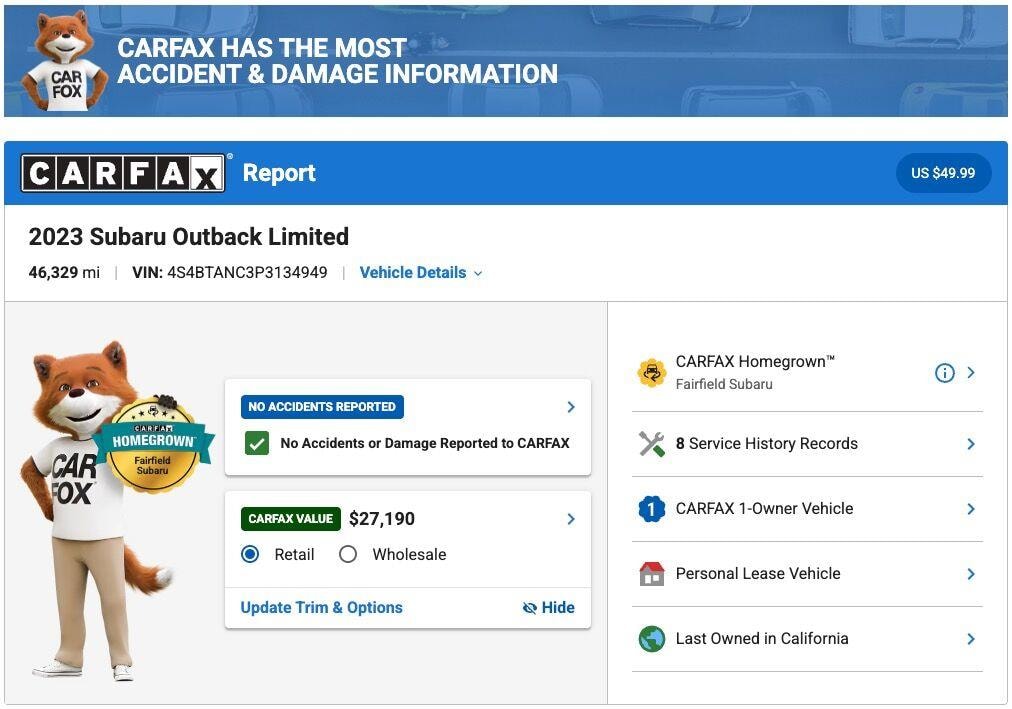
Task: Click the 8 Service History Records text
Action: point(767,444)
